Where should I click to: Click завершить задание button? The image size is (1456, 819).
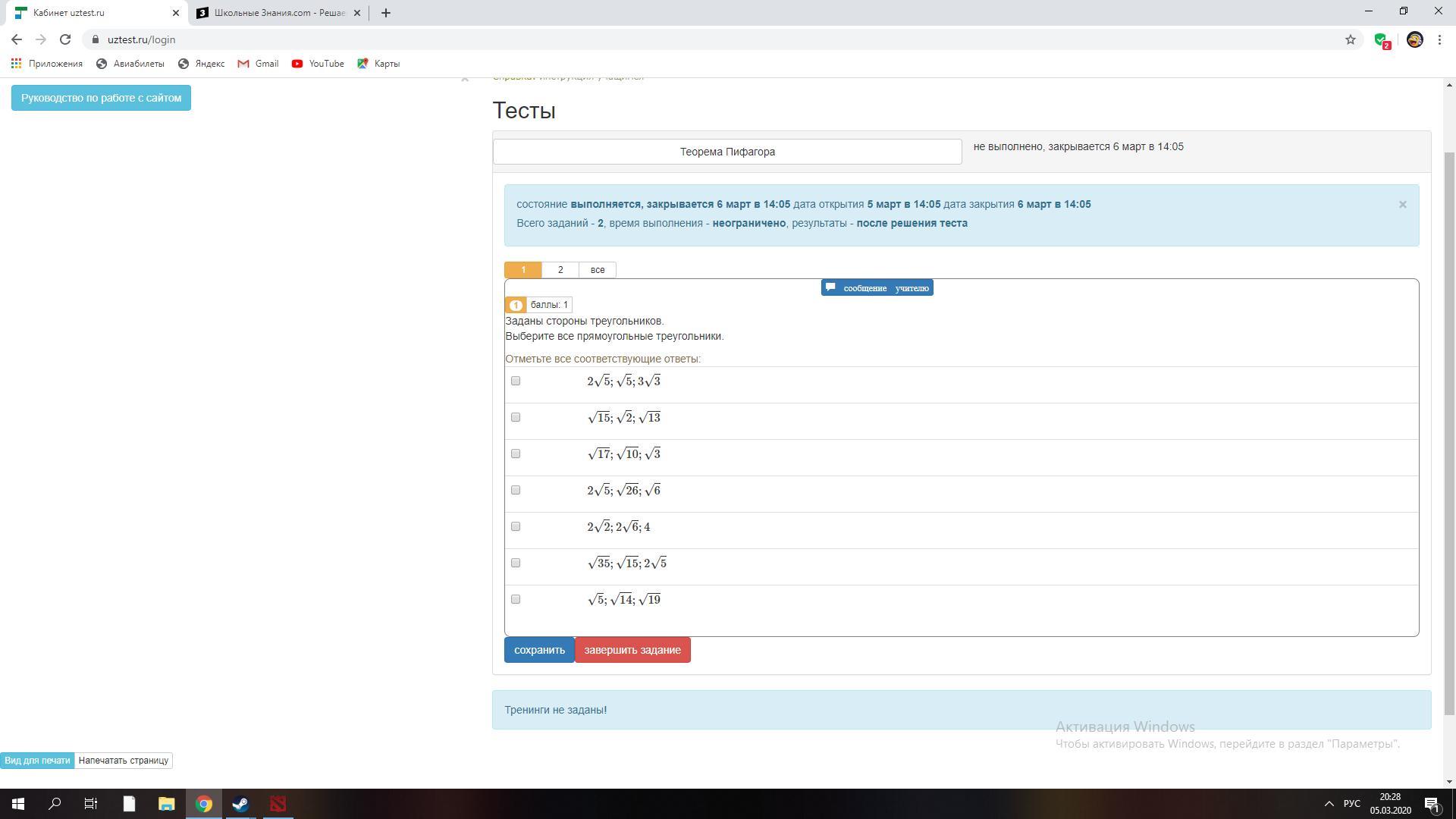click(632, 650)
